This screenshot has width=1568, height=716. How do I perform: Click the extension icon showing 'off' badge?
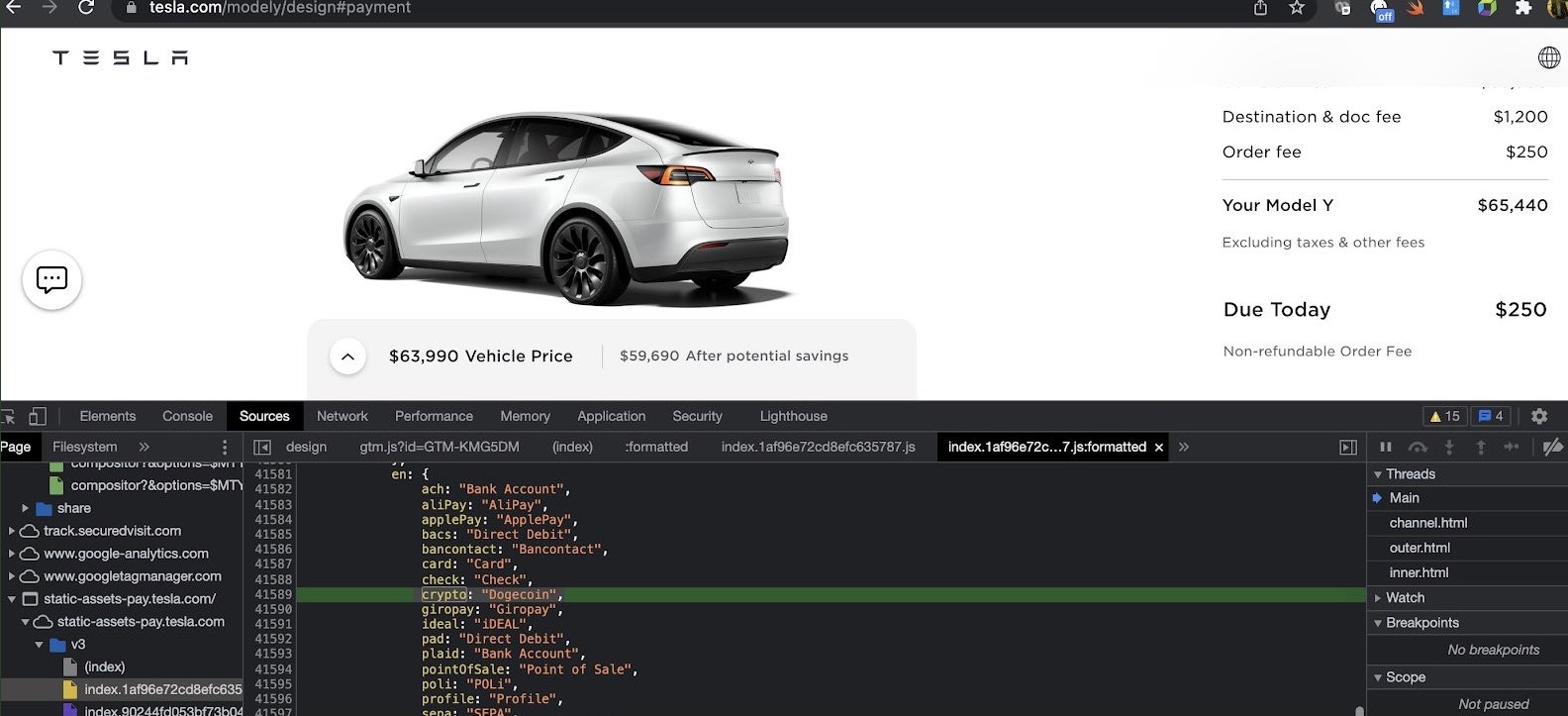point(1382,10)
